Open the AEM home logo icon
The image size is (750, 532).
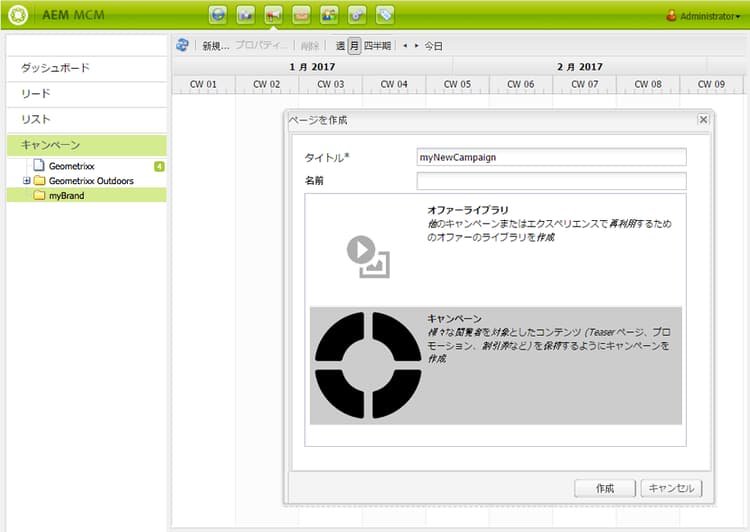pos(18,15)
